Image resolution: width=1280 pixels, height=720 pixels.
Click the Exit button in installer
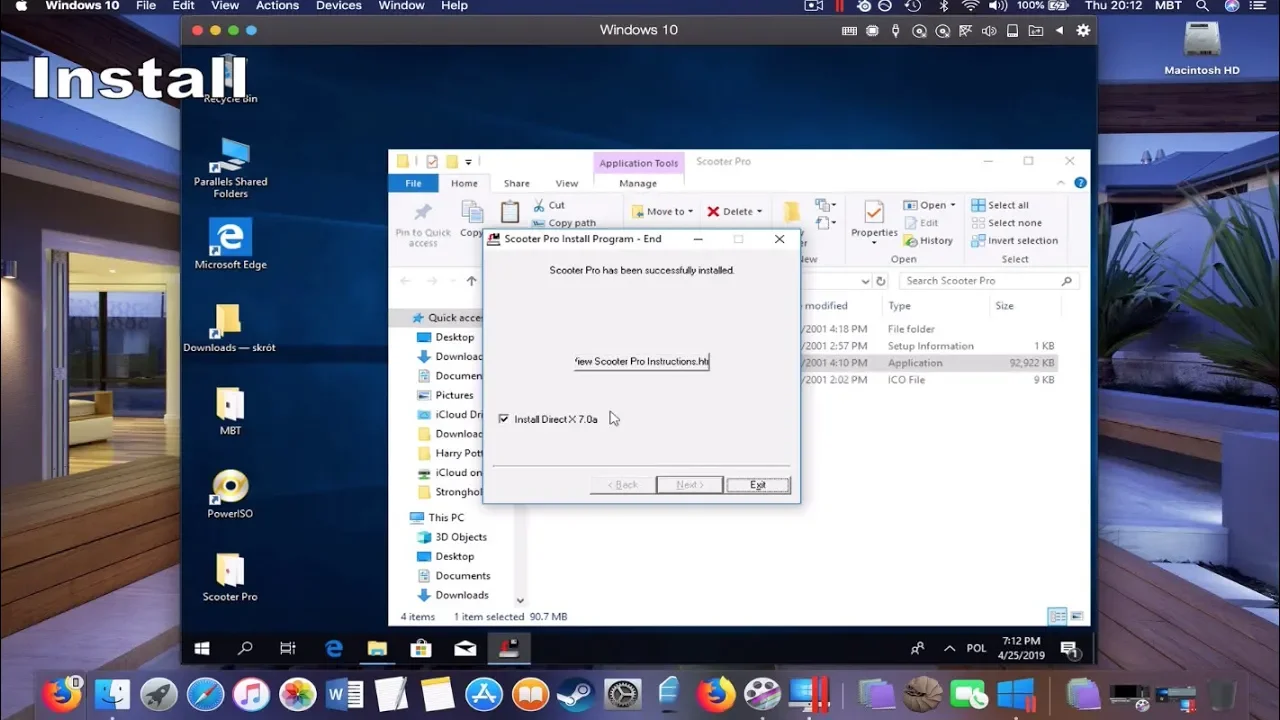[758, 485]
